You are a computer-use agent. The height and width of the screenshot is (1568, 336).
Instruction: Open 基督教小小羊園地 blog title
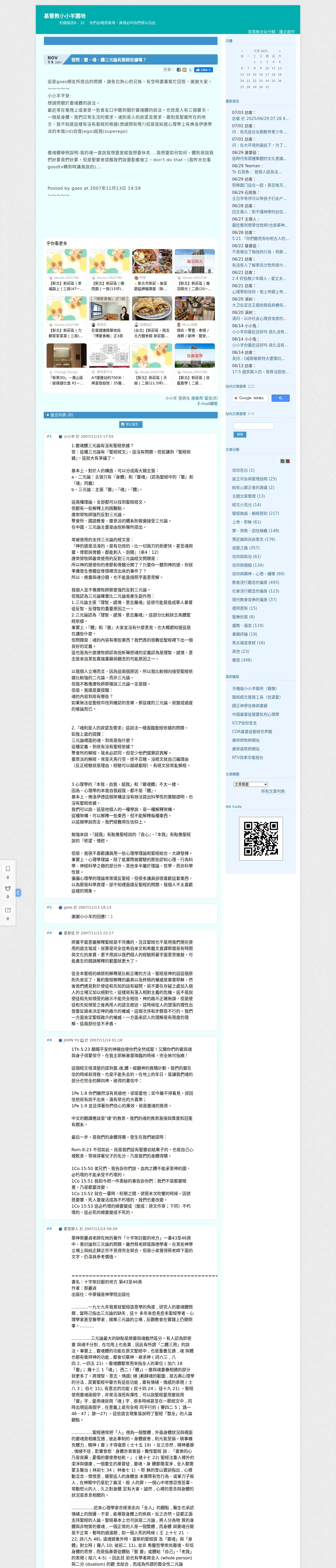(x=65, y=16)
